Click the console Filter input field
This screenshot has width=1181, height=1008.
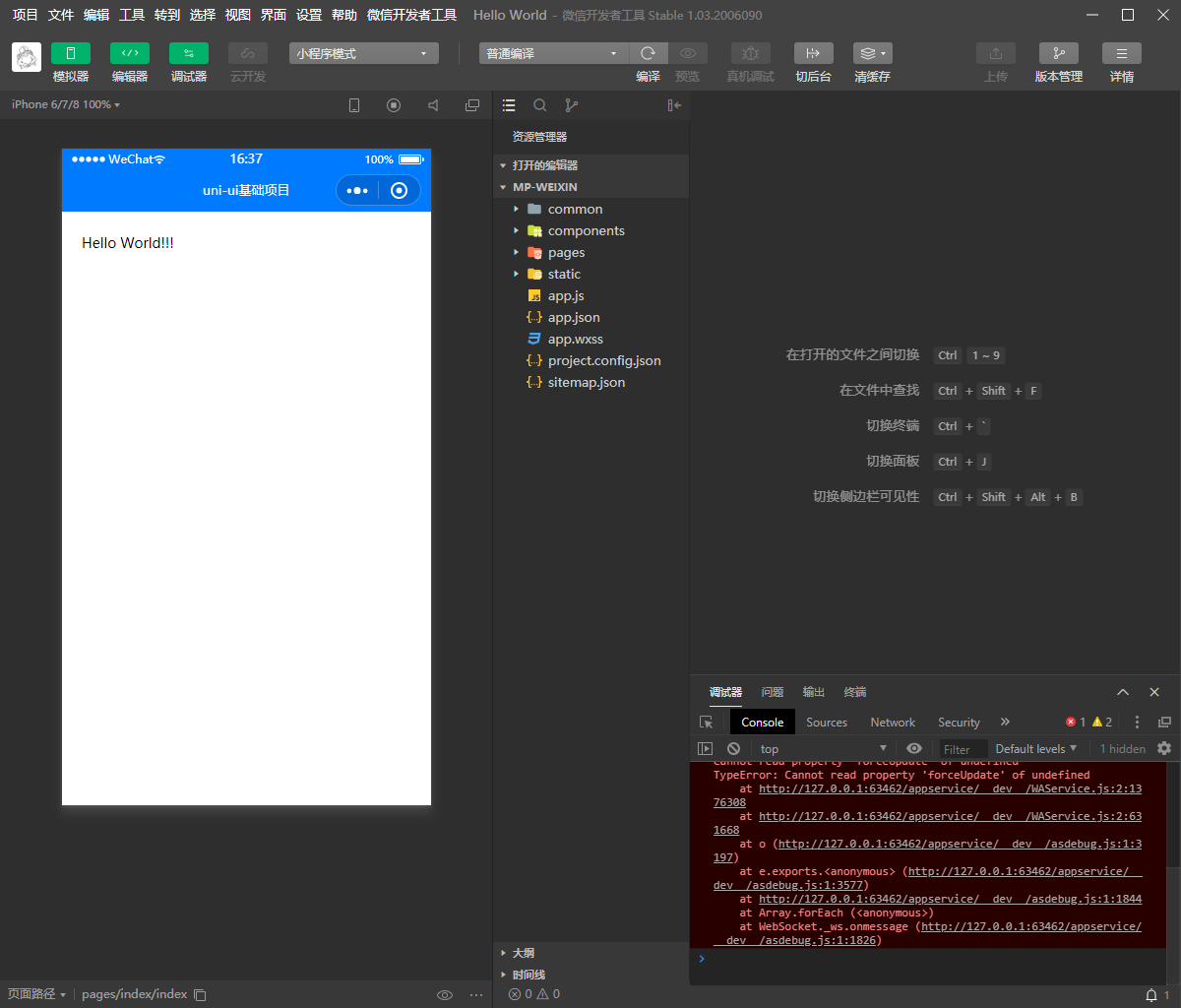click(x=963, y=749)
